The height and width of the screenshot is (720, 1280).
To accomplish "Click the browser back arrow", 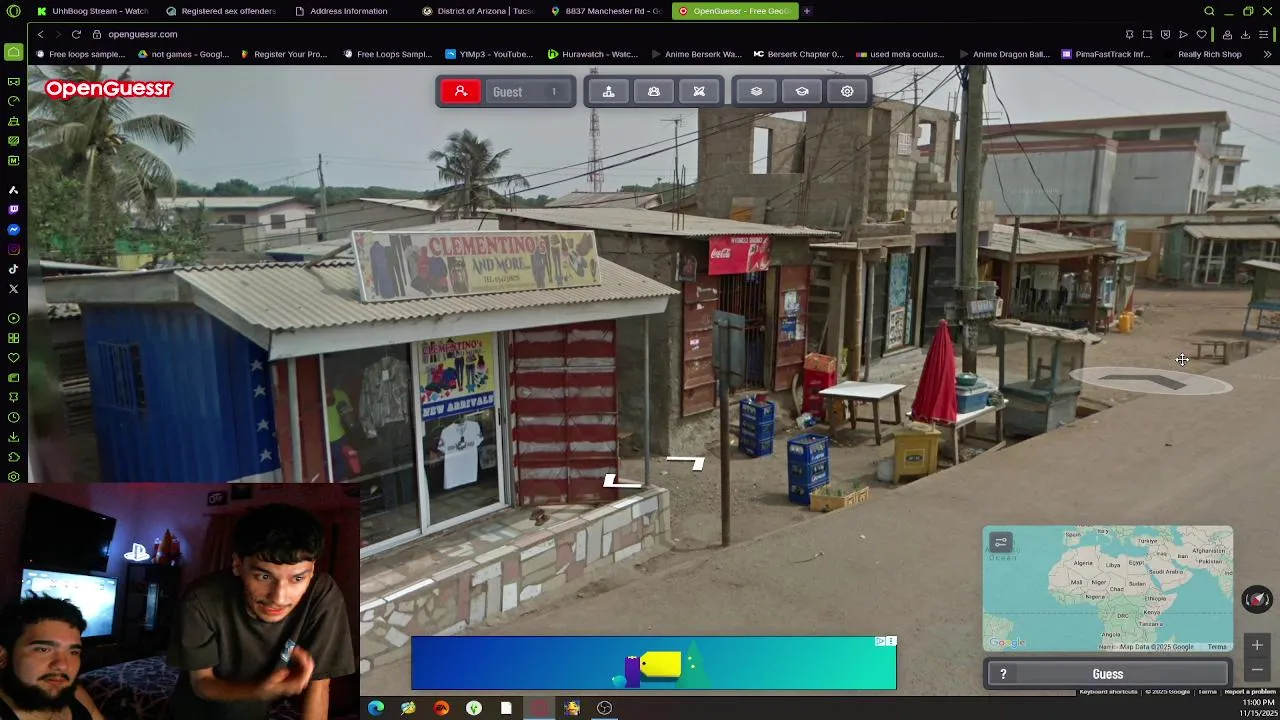I will [x=40, y=34].
